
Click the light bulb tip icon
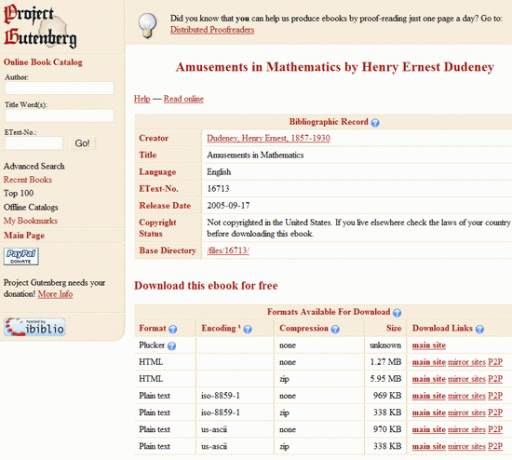click(x=147, y=25)
